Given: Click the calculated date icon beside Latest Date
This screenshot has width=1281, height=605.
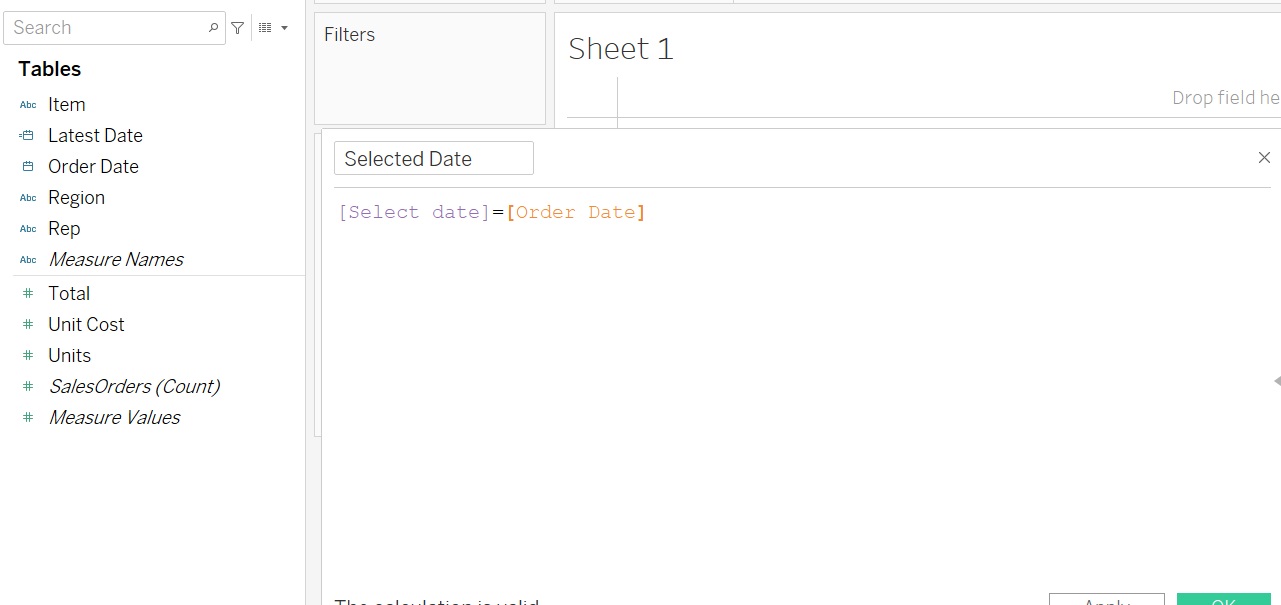Looking at the screenshot, I should coord(27,136).
